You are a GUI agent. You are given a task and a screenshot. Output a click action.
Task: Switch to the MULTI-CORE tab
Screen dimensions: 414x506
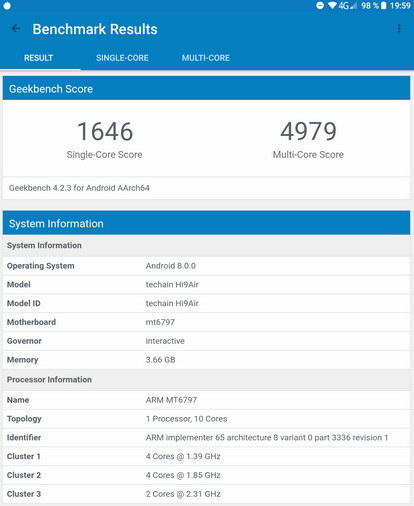tap(206, 58)
